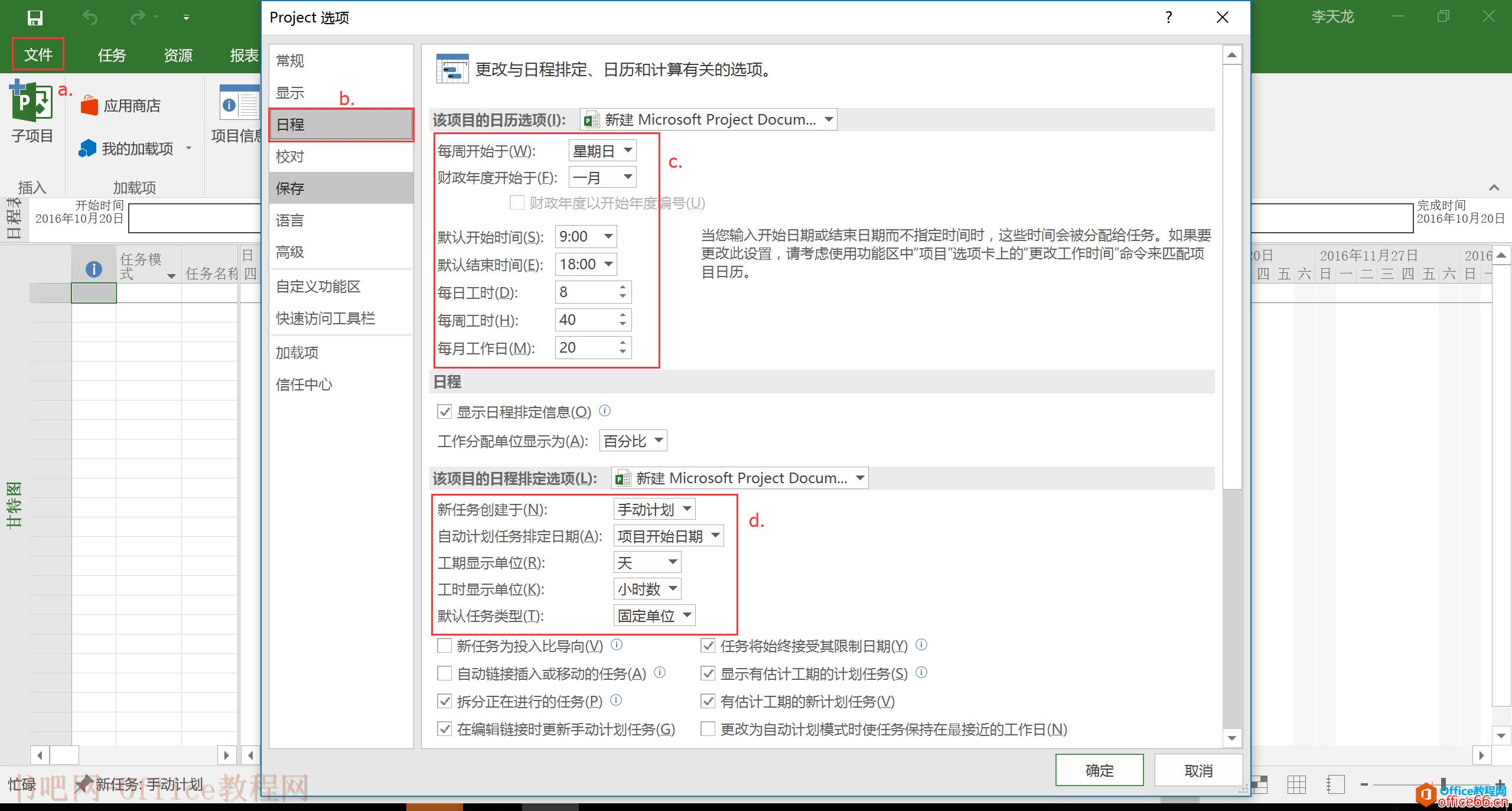Open 工期显示单位 天 dropdown
This screenshot has width=1512, height=811.
(x=647, y=562)
